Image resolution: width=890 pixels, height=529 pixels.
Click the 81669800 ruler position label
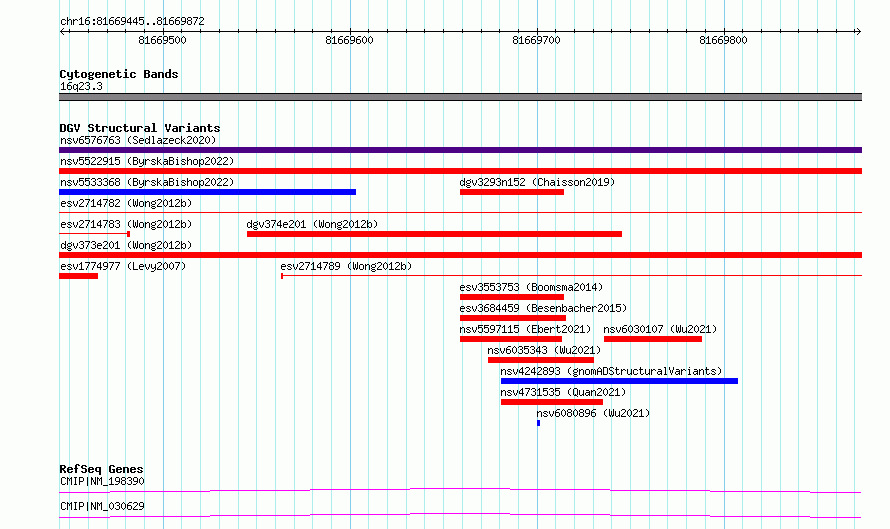click(724, 40)
